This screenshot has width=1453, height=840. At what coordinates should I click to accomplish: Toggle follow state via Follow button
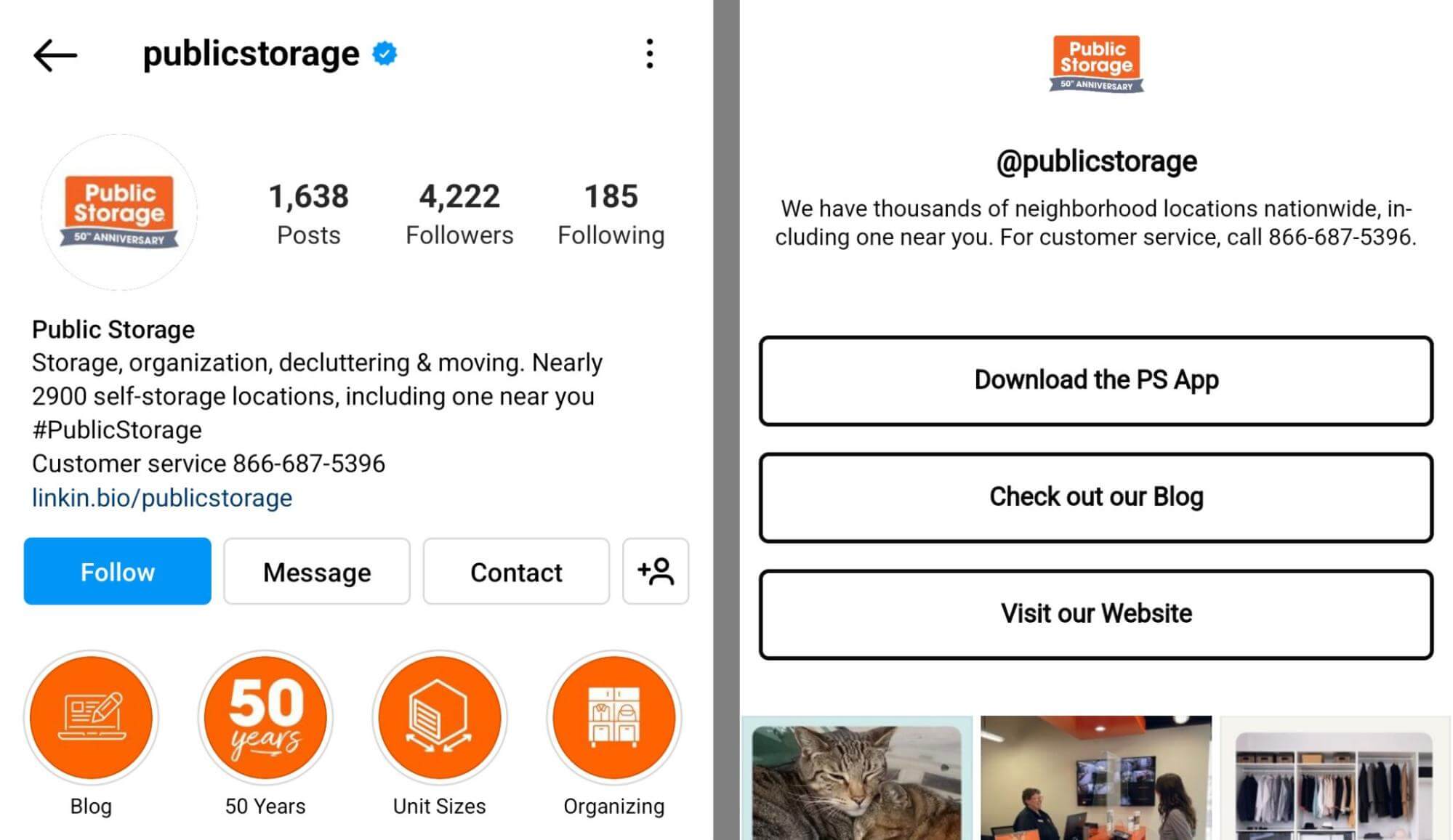[117, 571]
